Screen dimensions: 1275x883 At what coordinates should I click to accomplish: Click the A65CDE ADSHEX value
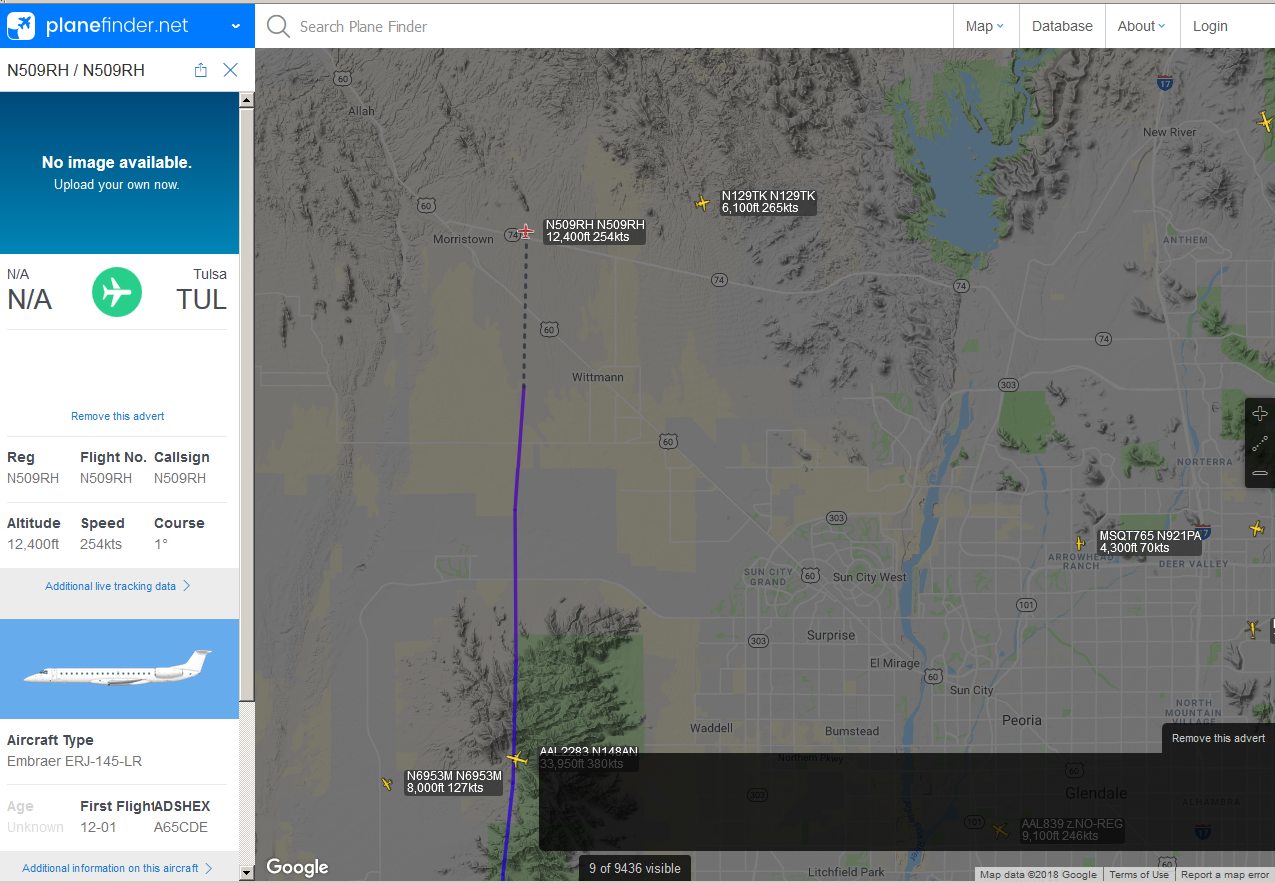tap(181, 827)
